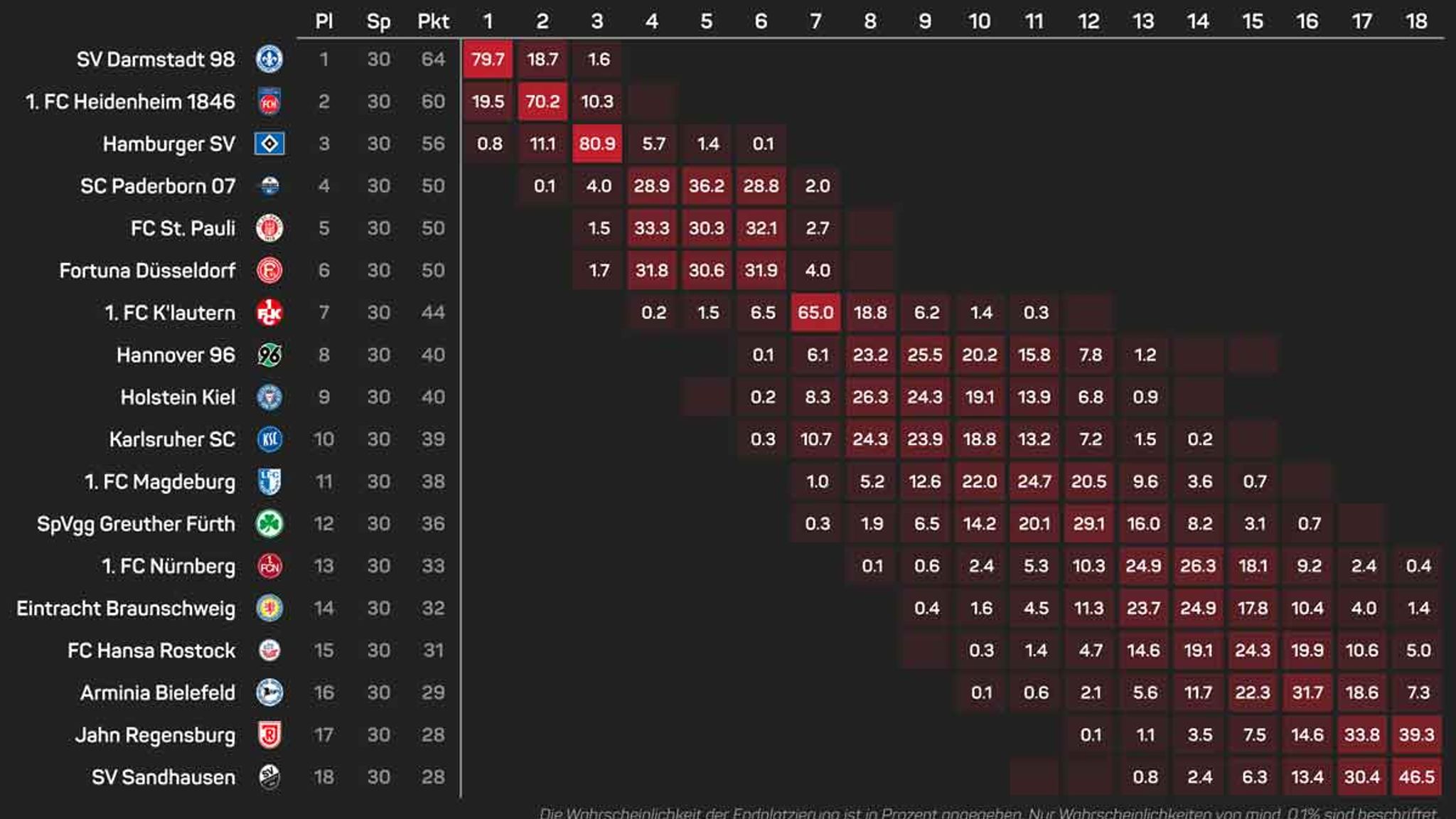Click the FC St. Pauli crest
Image resolution: width=1456 pixels, height=819 pixels.
(269, 228)
